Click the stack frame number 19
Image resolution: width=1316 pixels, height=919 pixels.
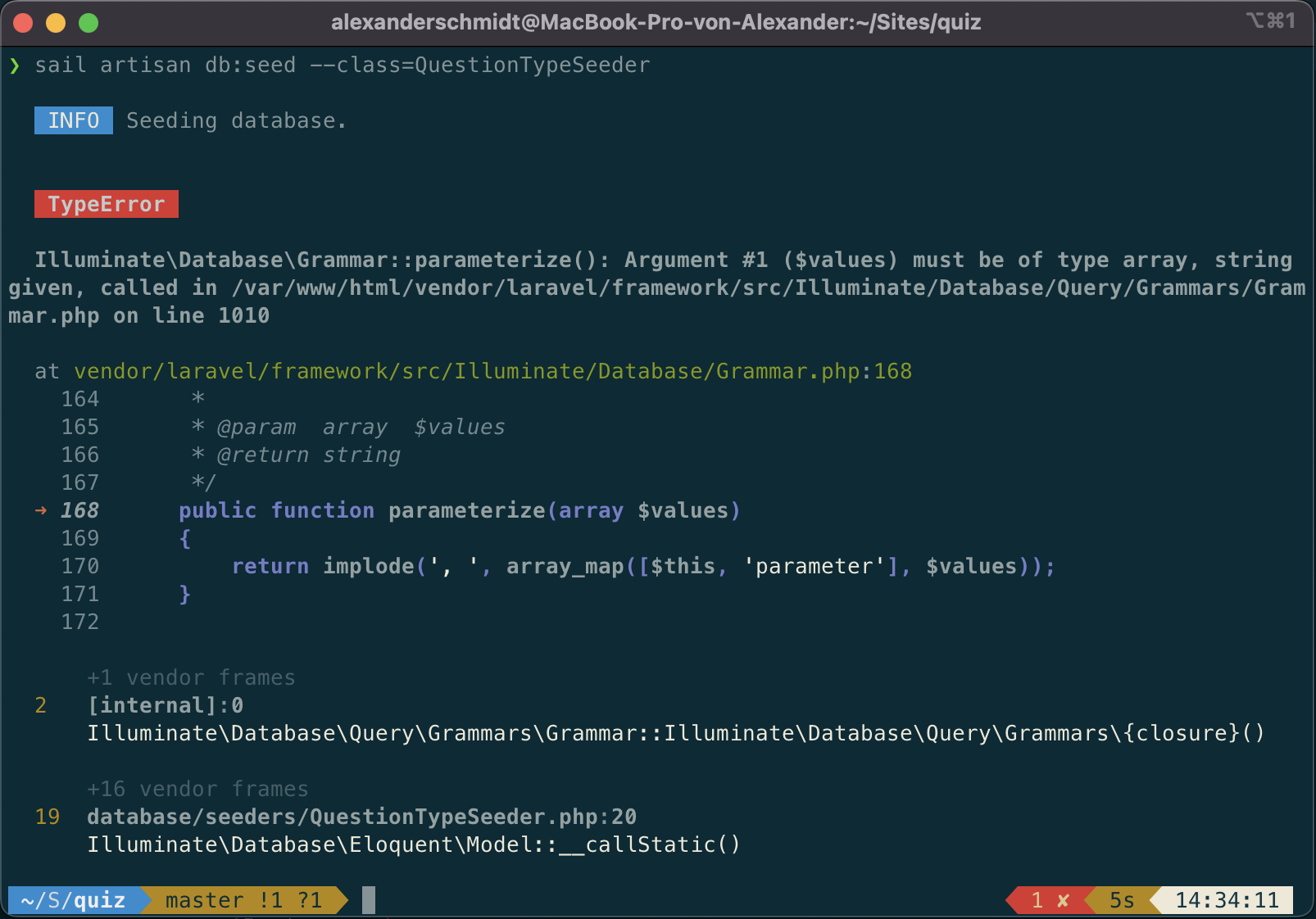coord(48,817)
